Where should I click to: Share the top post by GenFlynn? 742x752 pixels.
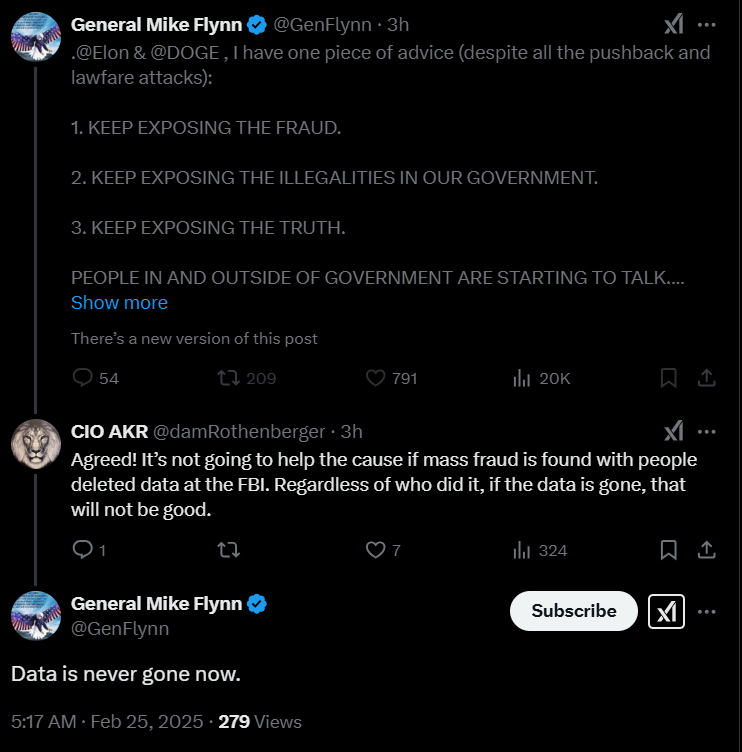(x=705, y=378)
